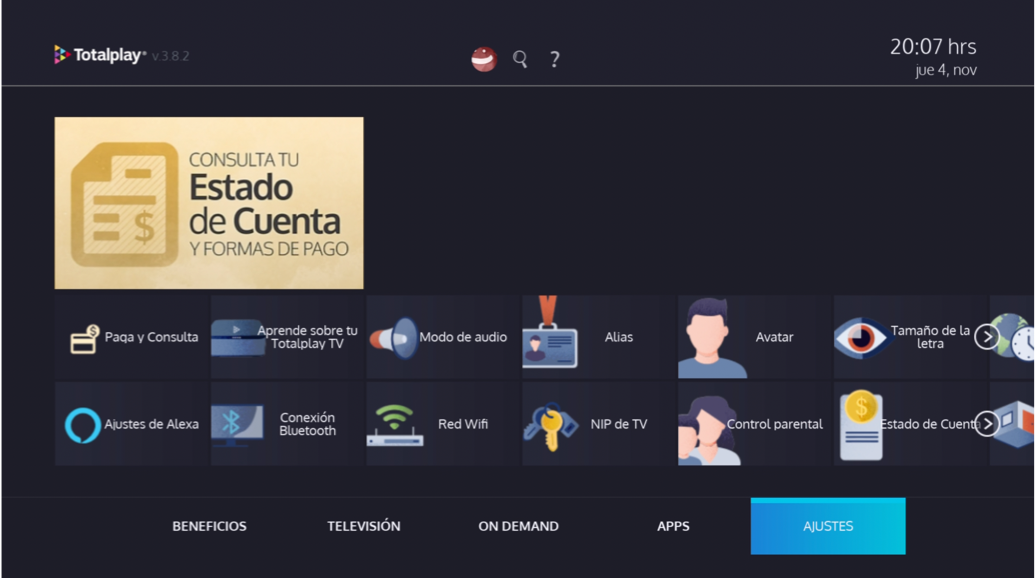The image size is (1036, 578).
Task: Go to the ON DEMAND tab
Action: (519, 526)
